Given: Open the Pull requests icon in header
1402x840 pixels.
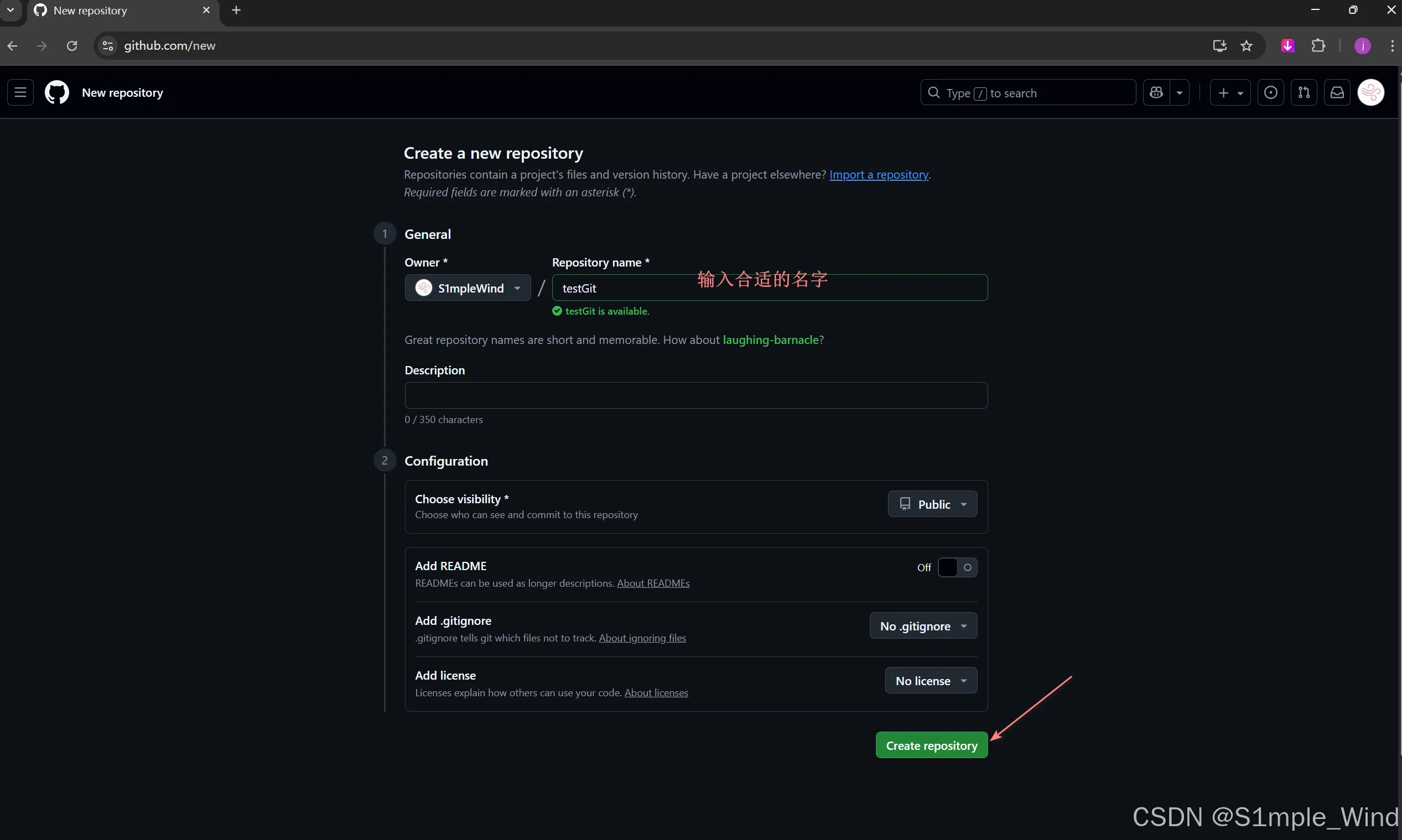Looking at the screenshot, I should tap(1304, 92).
